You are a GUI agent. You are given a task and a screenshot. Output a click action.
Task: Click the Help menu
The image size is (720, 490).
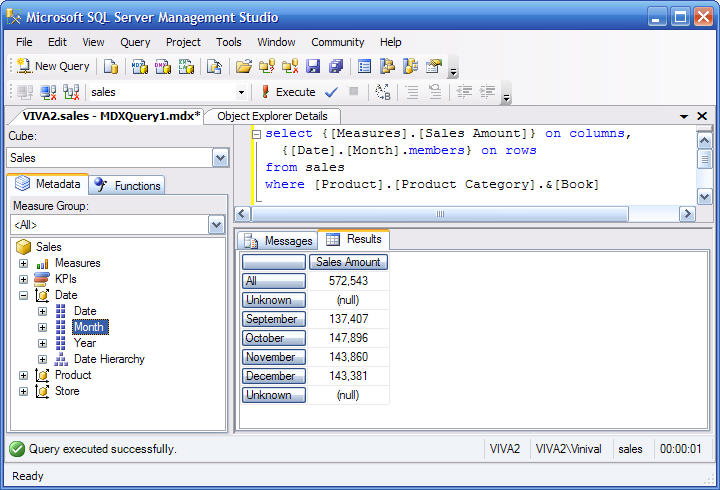coord(390,42)
